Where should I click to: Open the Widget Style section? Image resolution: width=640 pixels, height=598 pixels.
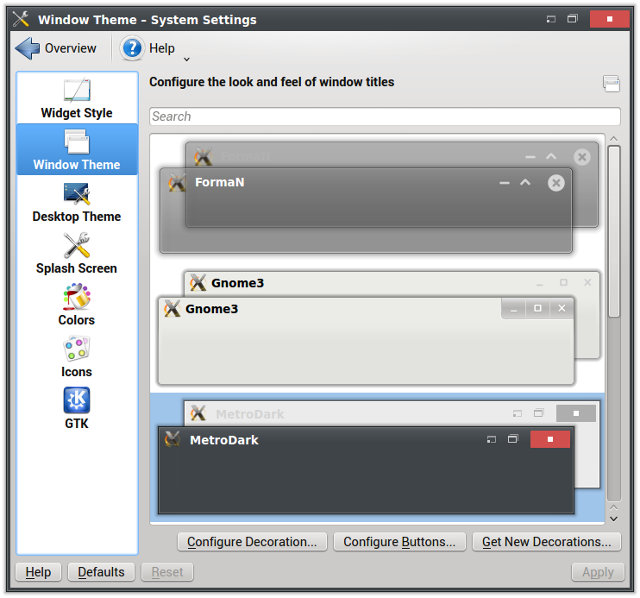[77, 98]
